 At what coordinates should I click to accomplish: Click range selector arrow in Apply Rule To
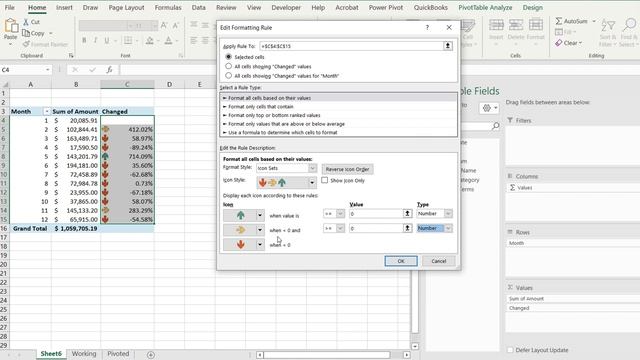tap(448, 46)
